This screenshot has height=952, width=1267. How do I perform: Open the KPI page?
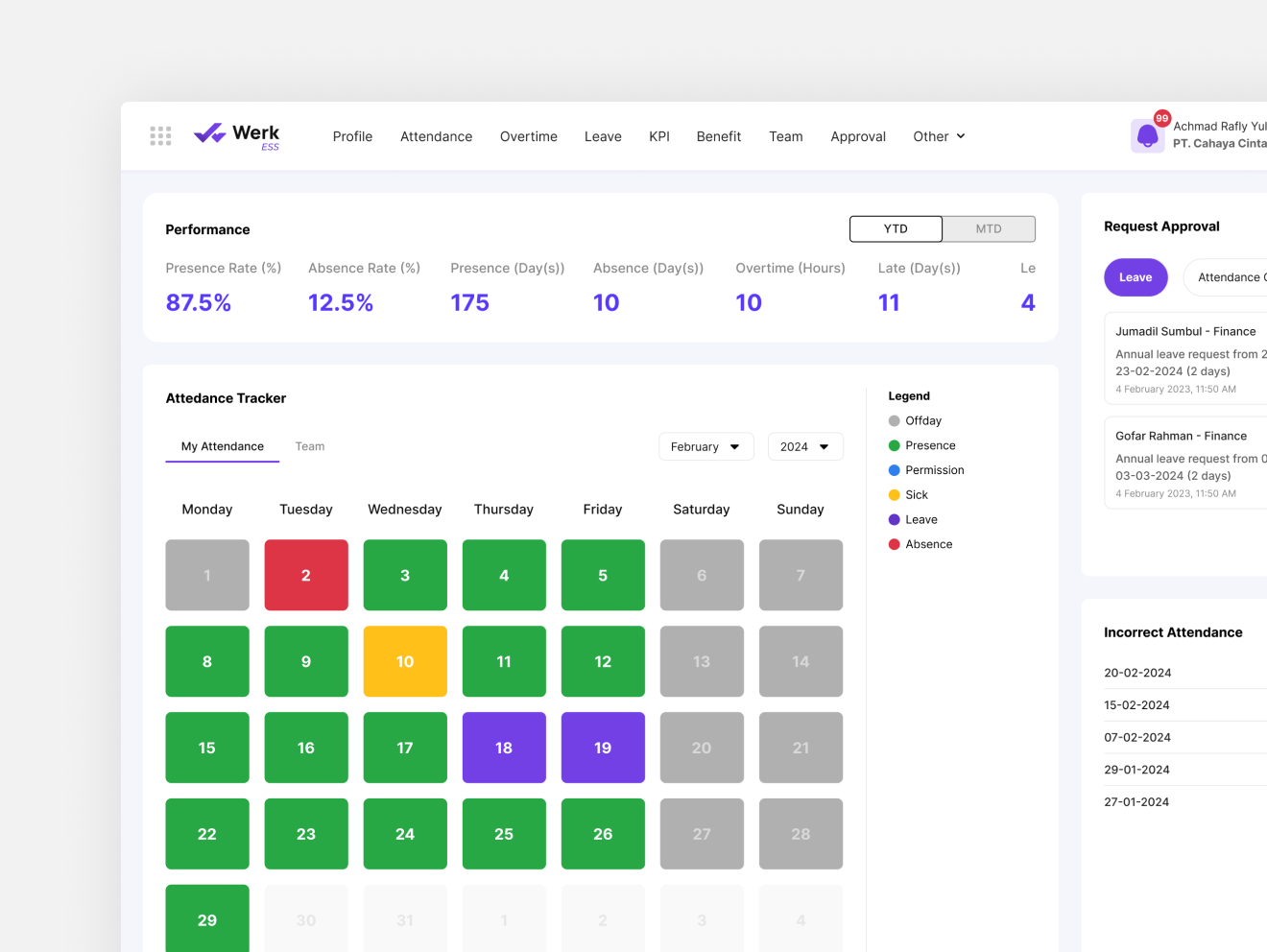659,136
